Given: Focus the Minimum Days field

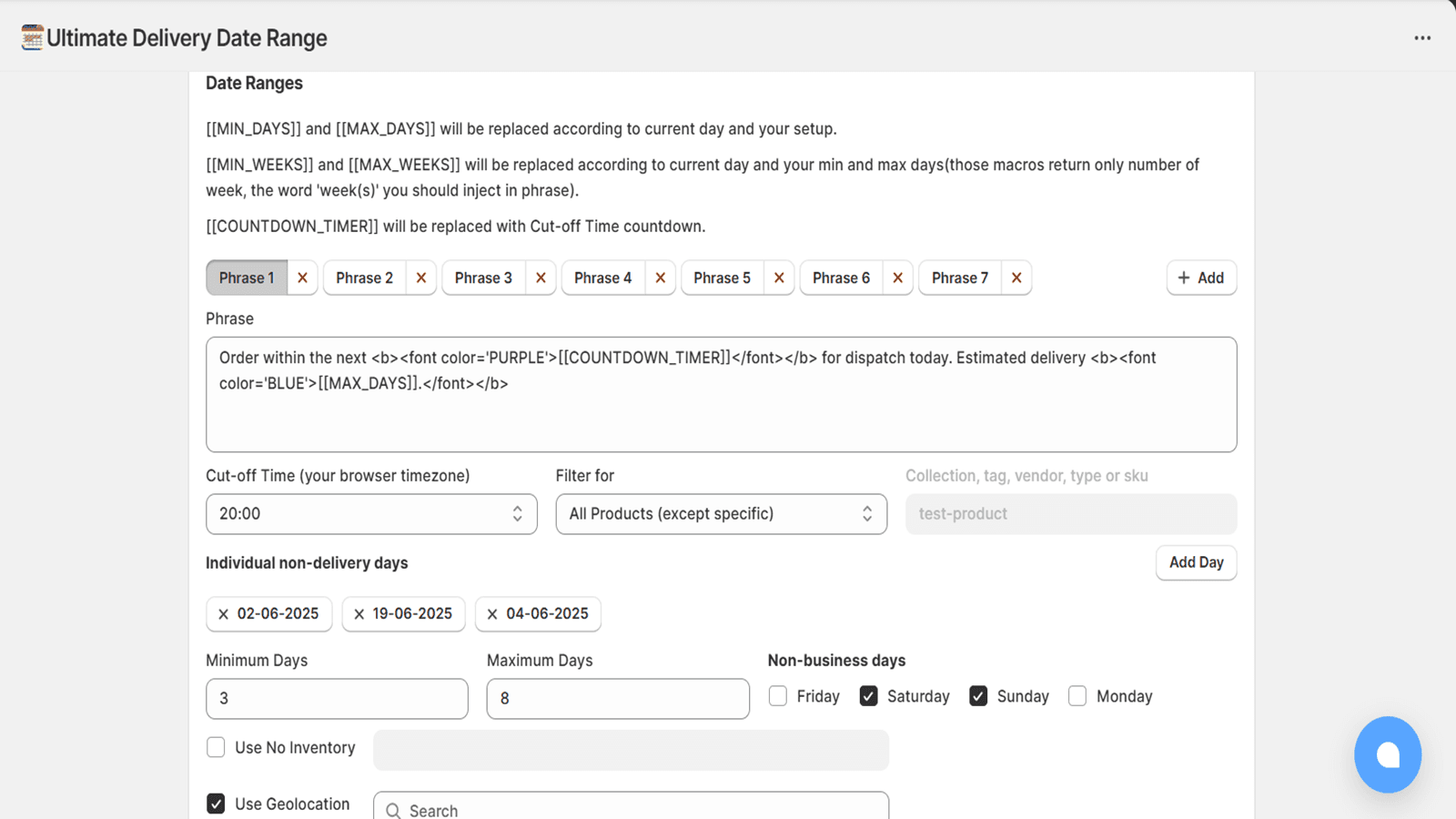Looking at the screenshot, I should (337, 699).
